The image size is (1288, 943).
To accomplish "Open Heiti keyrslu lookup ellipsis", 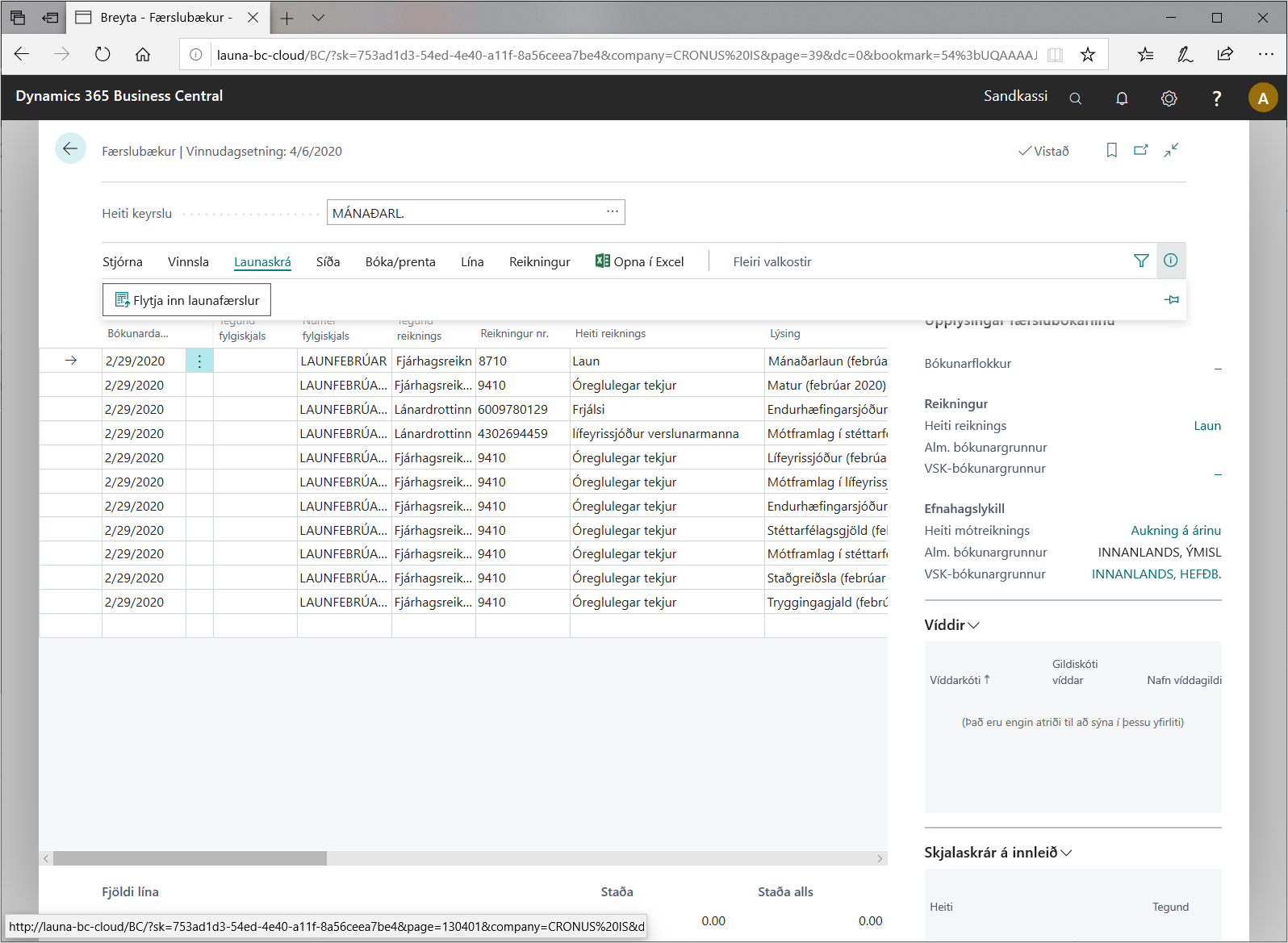I will coord(613,212).
